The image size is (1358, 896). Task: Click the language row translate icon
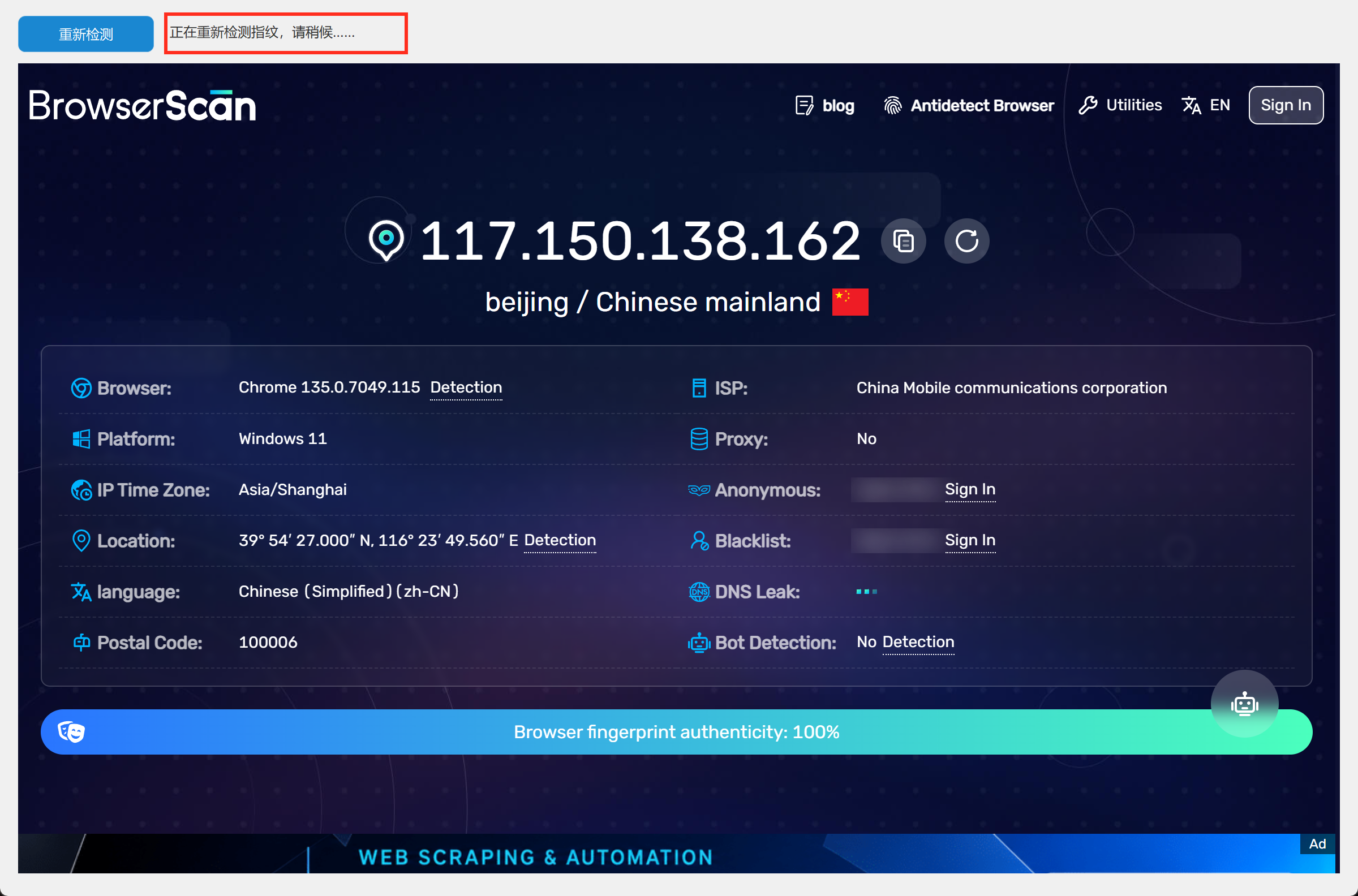pos(81,592)
